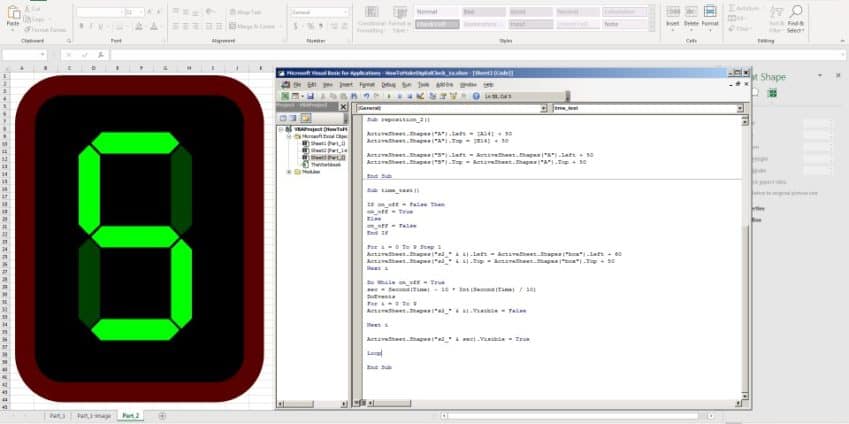Open the Insert menu in VBA editor
Viewport: 849px width, 424px height.
click(346, 85)
